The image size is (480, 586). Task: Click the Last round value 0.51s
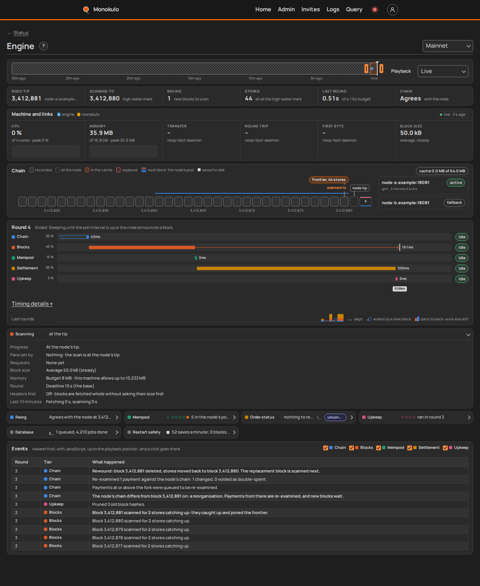click(x=330, y=99)
